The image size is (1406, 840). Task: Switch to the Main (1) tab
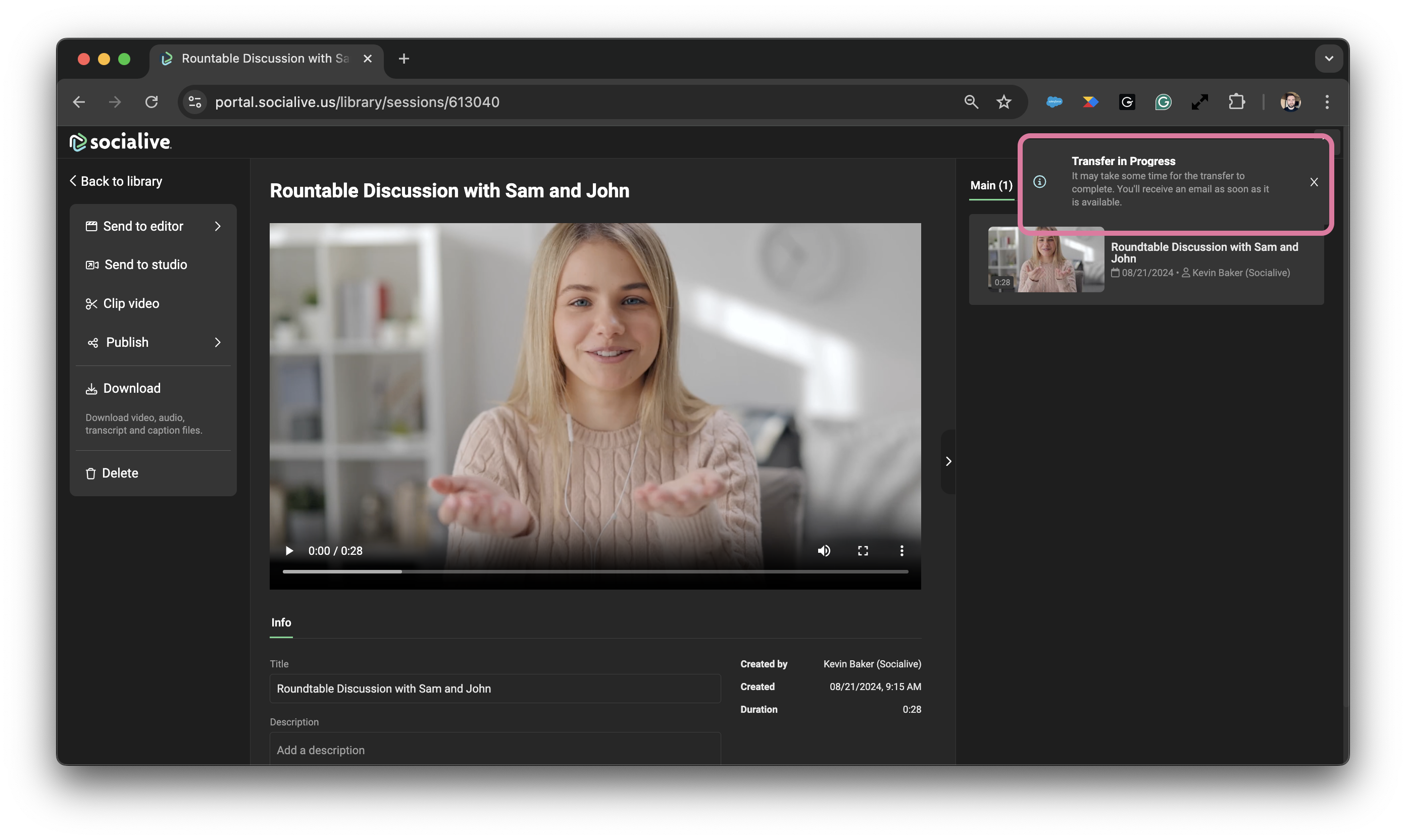click(x=991, y=186)
